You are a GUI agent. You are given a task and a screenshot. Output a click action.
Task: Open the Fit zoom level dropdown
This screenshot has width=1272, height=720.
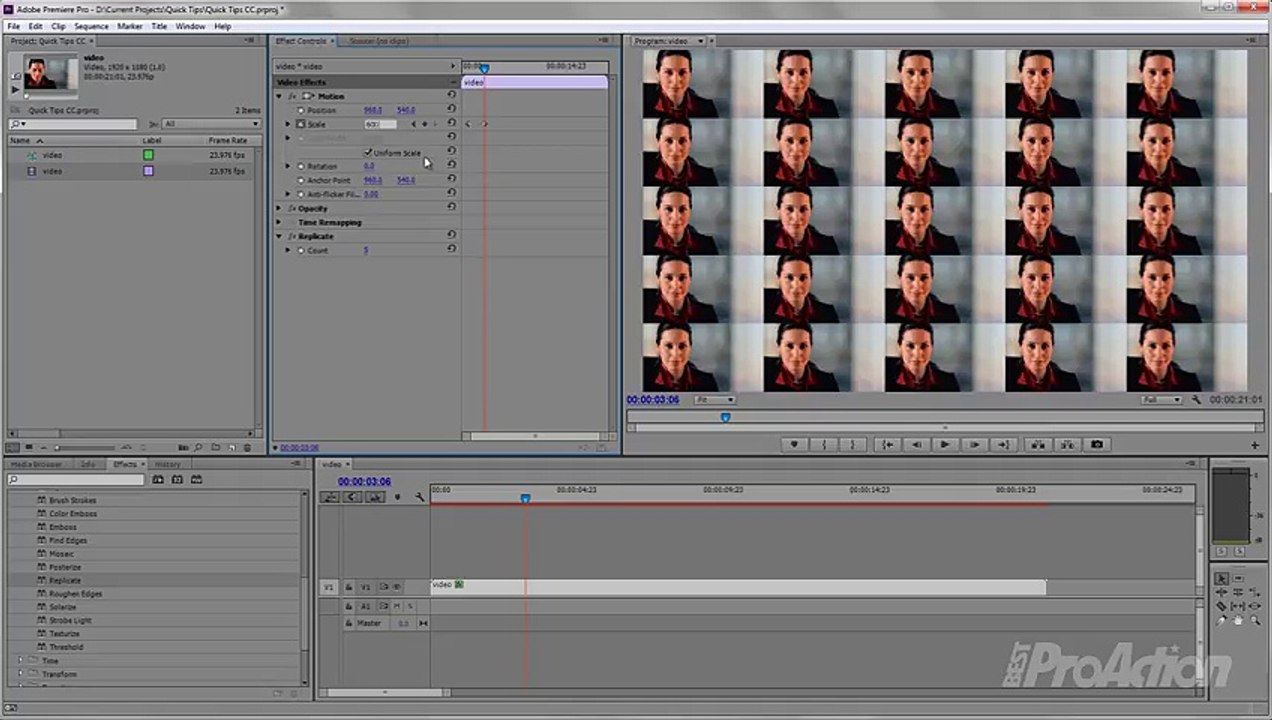pyautogui.click(x=715, y=400)
